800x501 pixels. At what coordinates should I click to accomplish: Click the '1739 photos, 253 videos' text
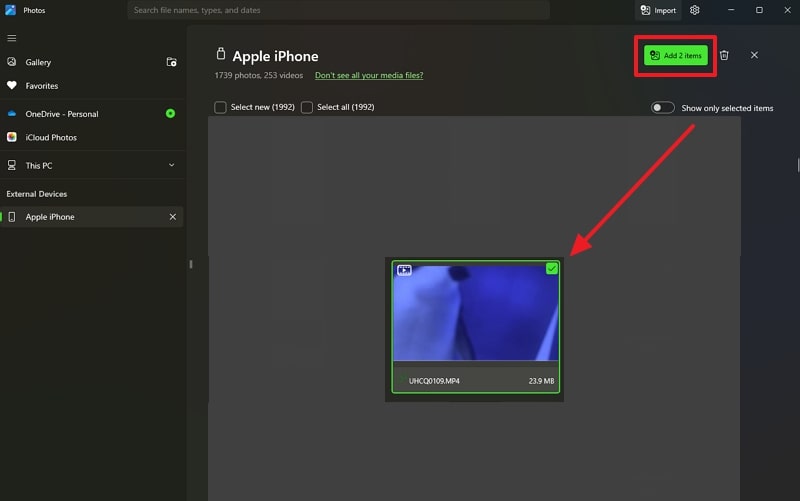tap(259, 75)
